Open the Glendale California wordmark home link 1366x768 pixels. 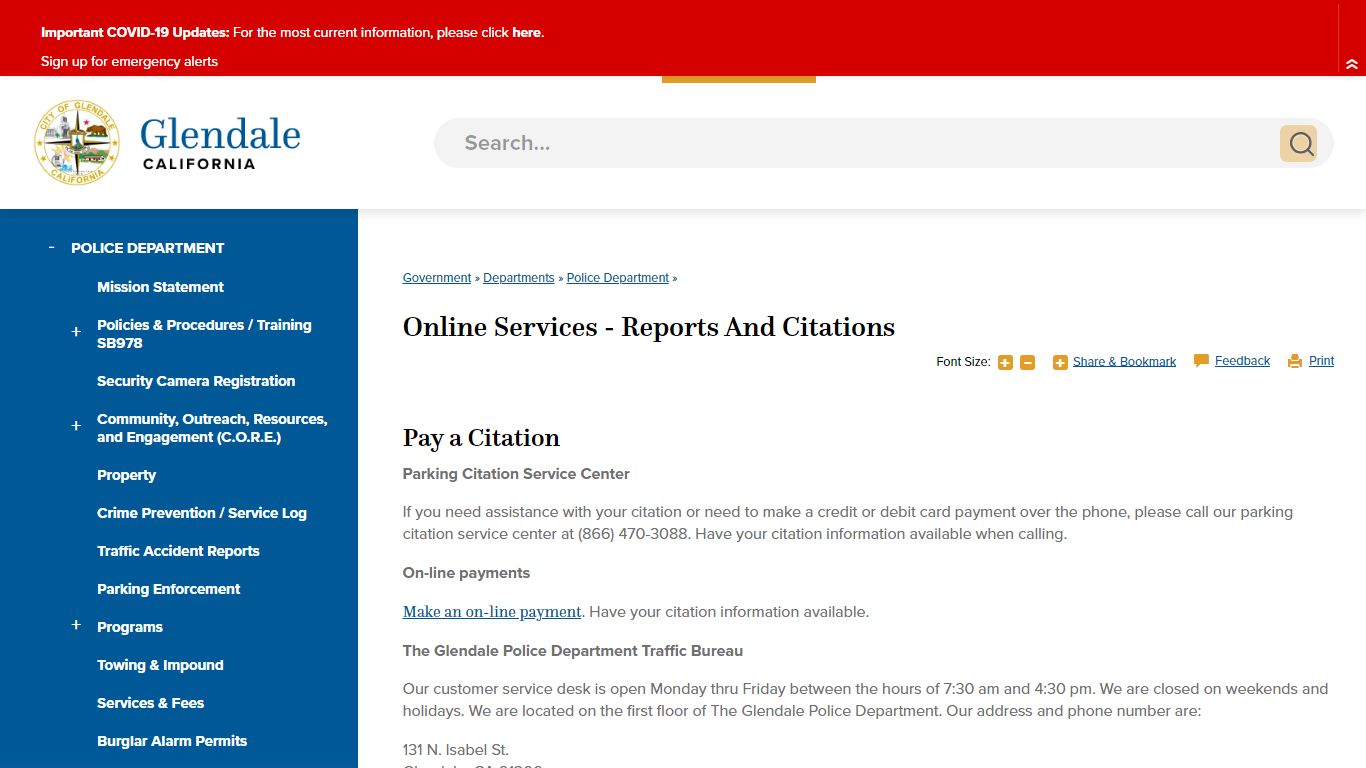point(220,143)
